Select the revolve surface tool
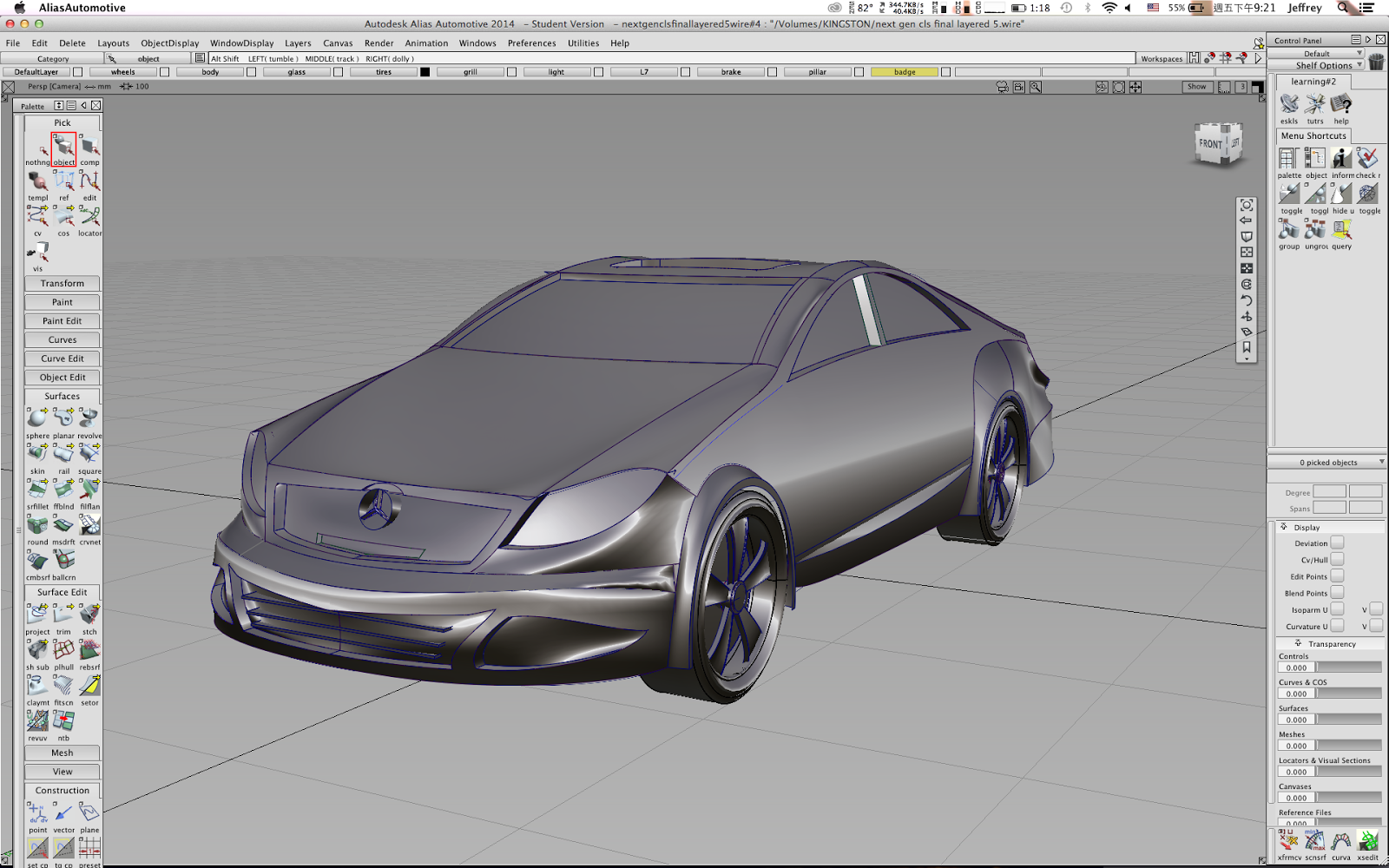The image size is (1389, 868). (88, 418)
